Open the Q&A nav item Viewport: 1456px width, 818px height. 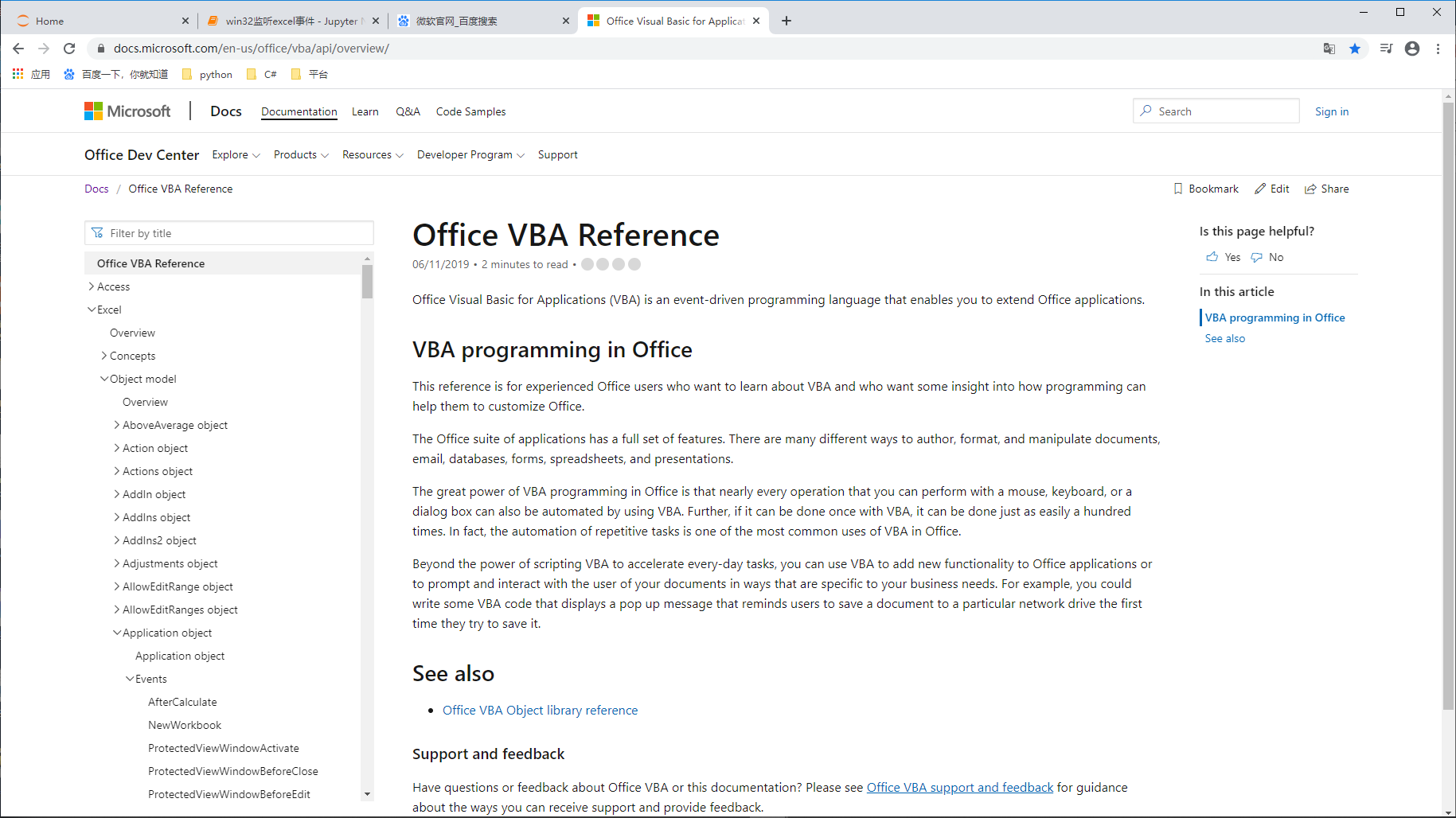[x=408, y=111]
